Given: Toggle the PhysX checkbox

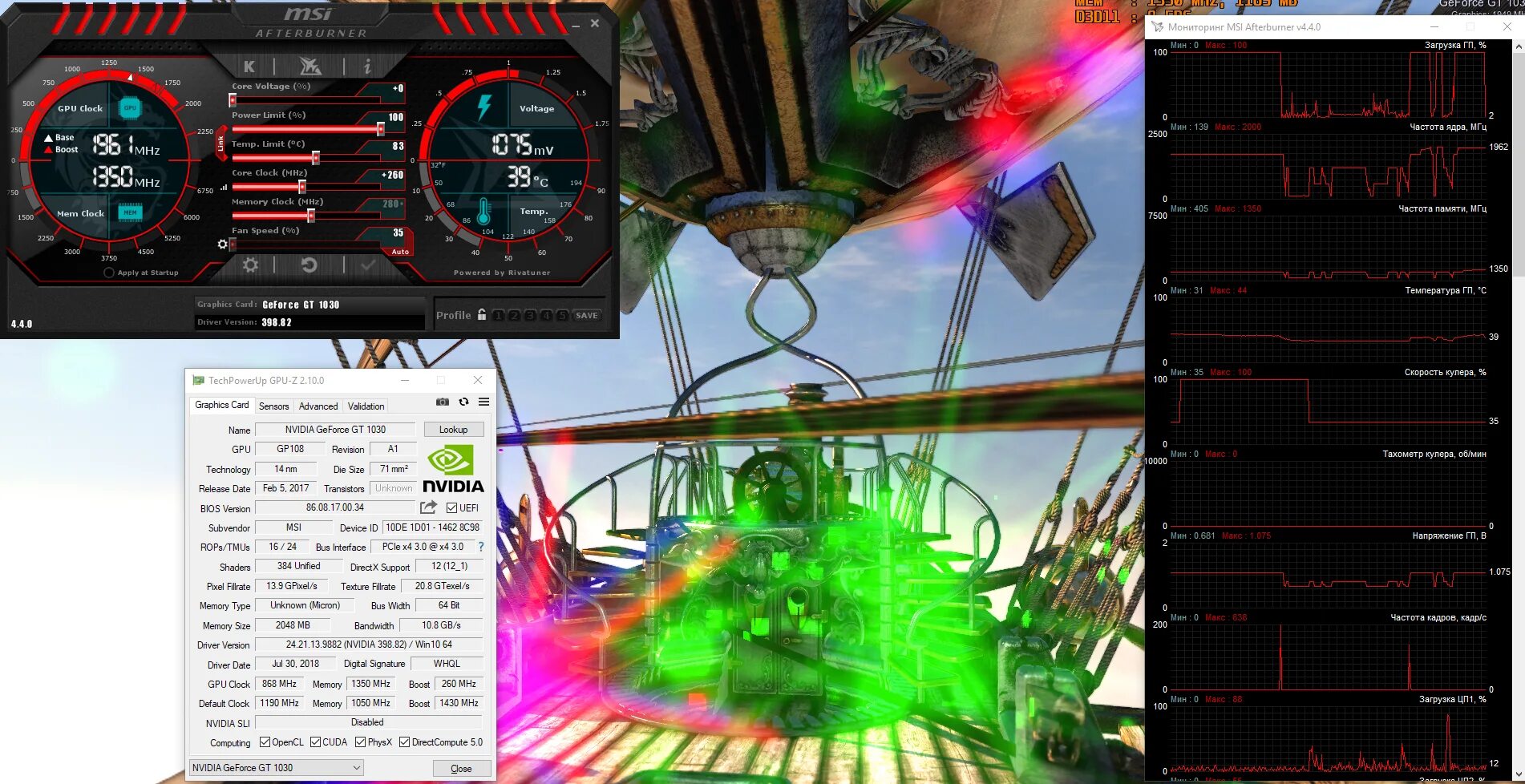Looking at the screenshot, I should tap(360, 742).
